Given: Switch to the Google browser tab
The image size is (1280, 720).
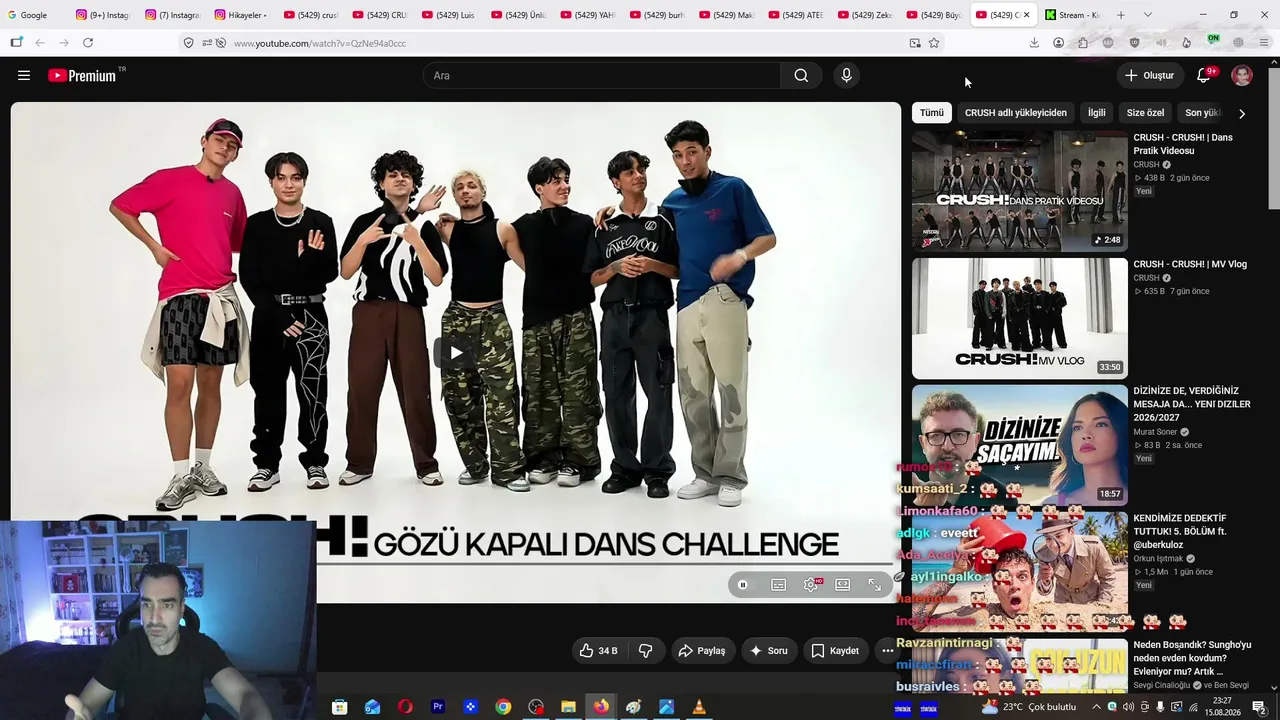Looking at the screenshot, I should click(34, 15).
